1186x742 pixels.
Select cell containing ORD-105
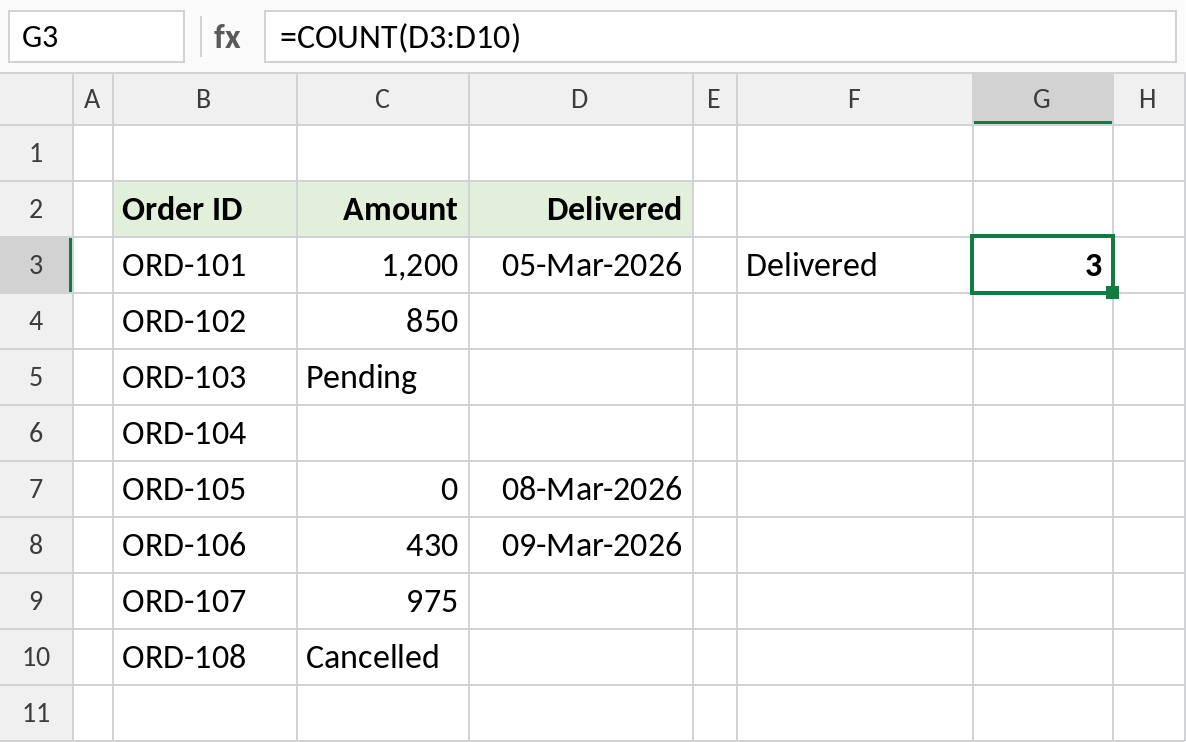click(x=205, y=489)
